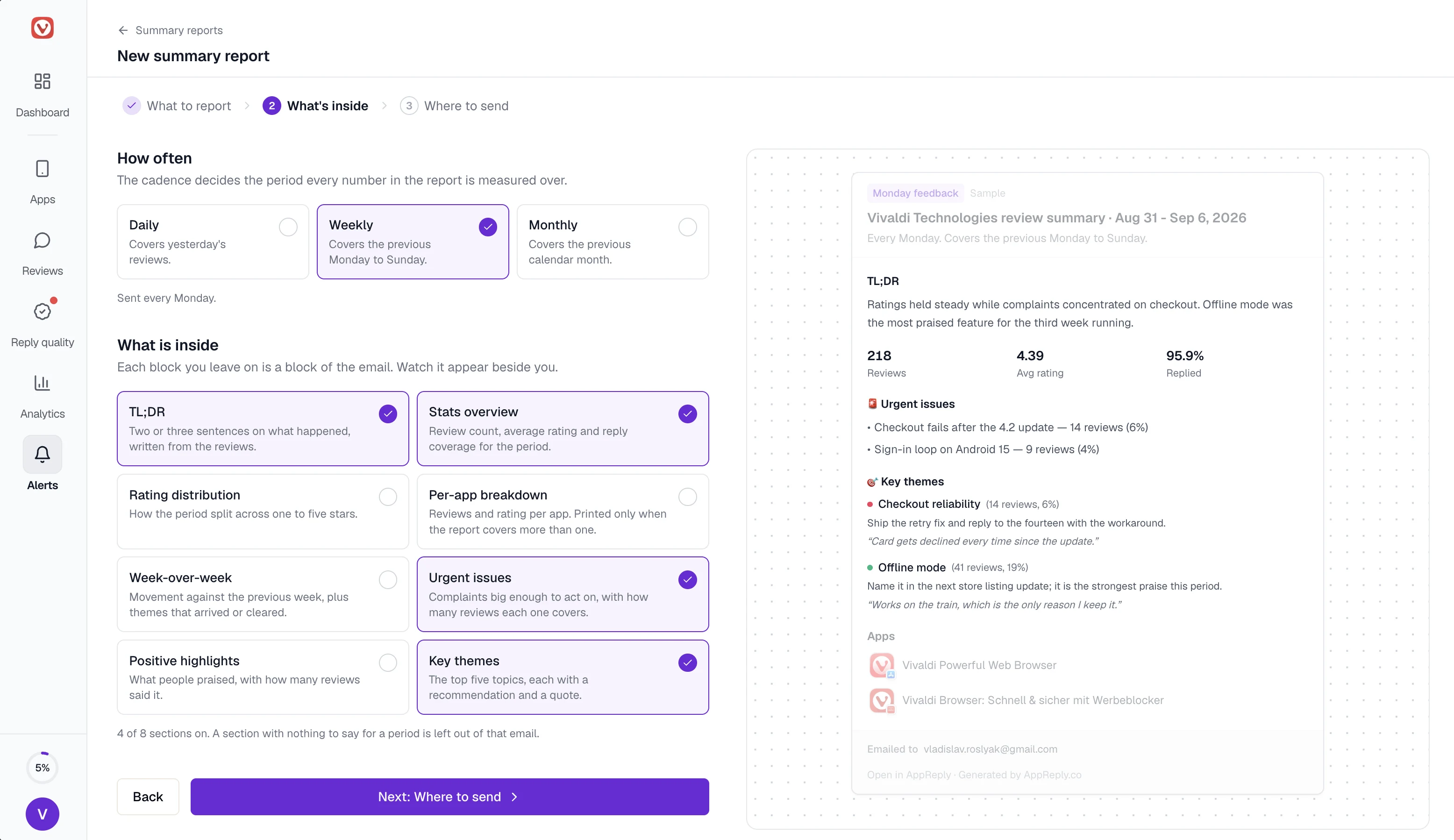Toggle off the TL;DR section

[388, 413]
